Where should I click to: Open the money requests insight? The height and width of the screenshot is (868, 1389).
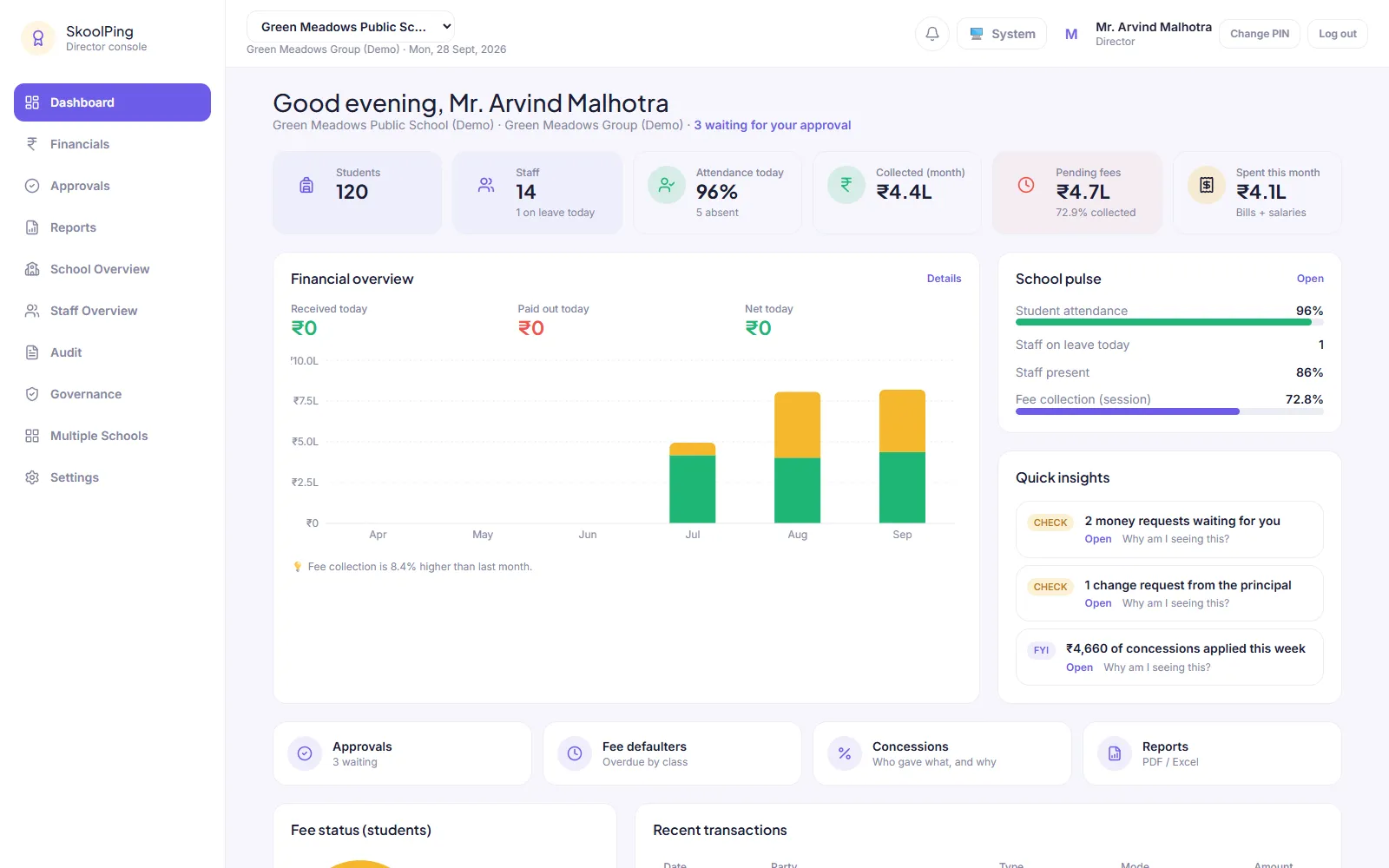pos(1098,539)
